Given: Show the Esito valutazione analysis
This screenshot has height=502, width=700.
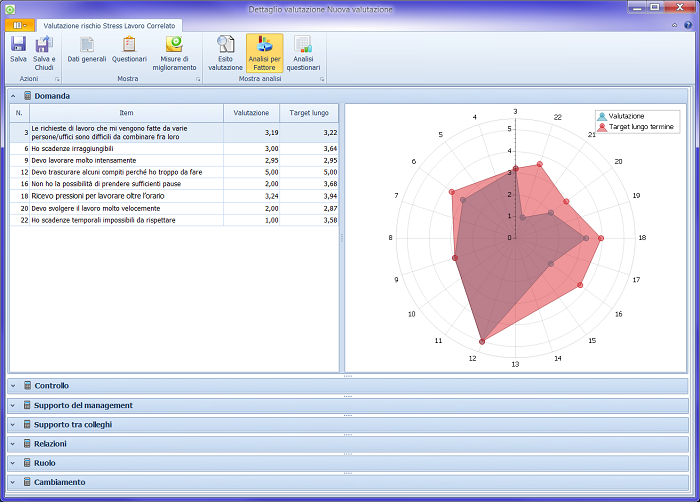Looking at the screenshot, I should (x=225, y=45).
